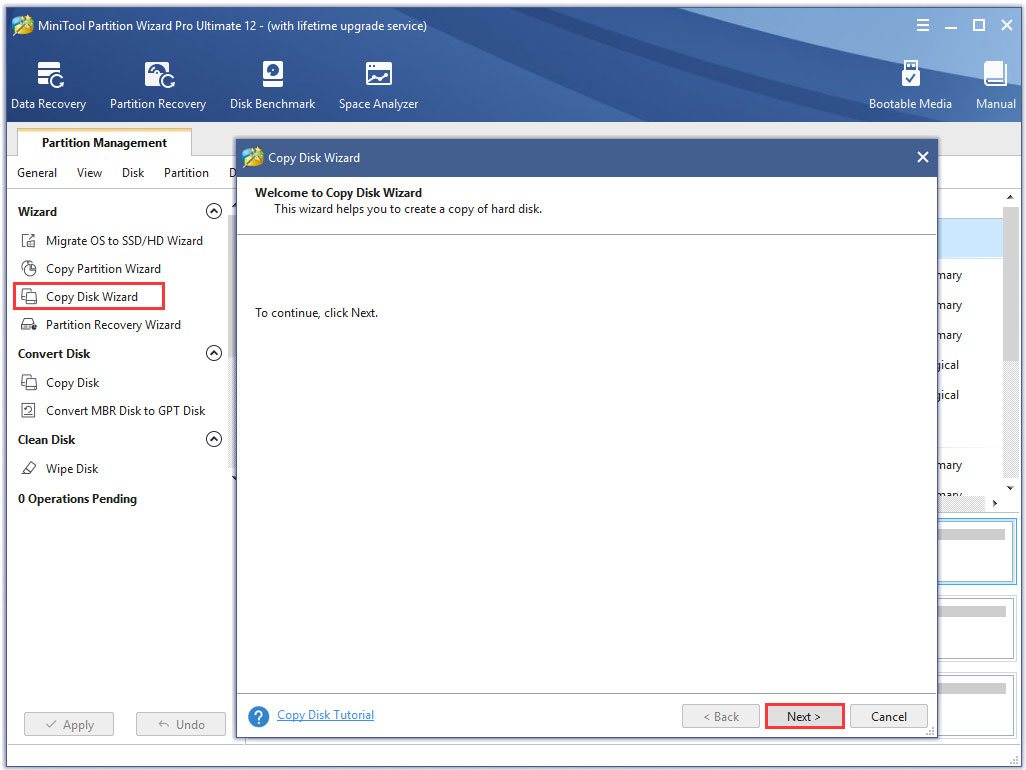Select Partition Recovery Wizard entry
This screenshot has width=1026, height=770.
click(113, 324)
